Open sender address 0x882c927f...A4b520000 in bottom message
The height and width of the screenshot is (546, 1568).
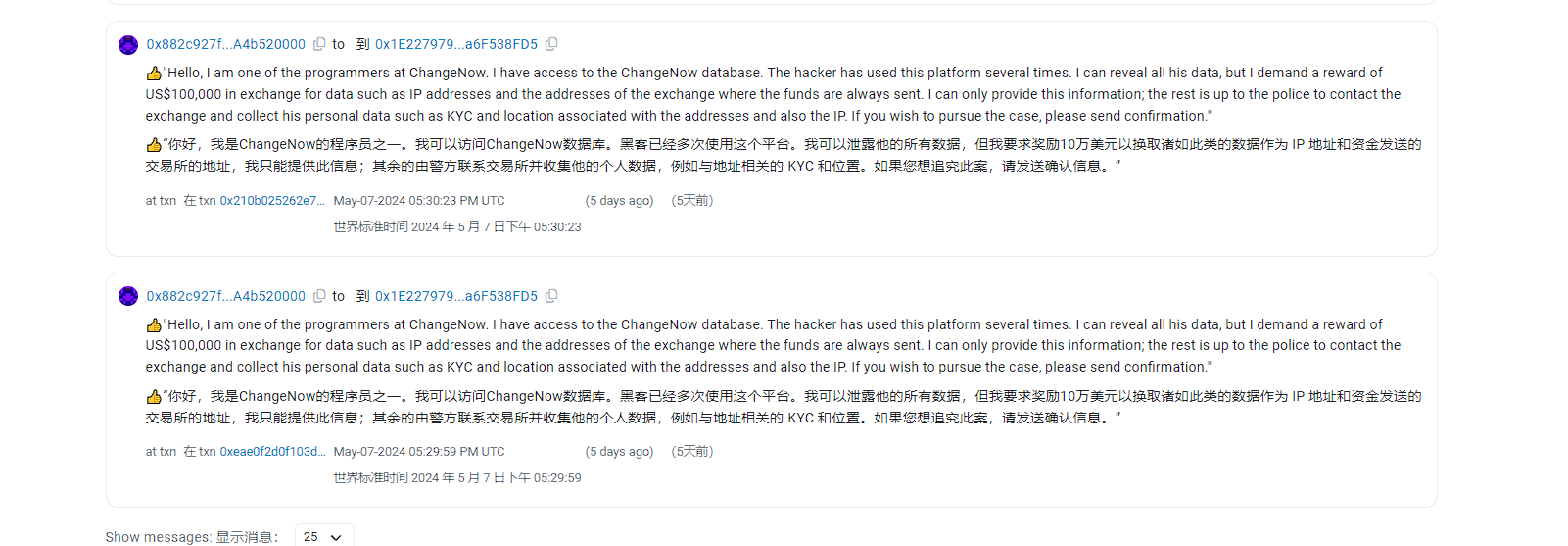tap(226, 296)
